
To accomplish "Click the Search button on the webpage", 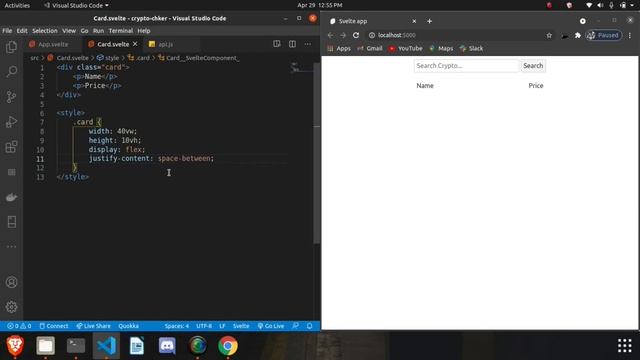I will point(533,66).
